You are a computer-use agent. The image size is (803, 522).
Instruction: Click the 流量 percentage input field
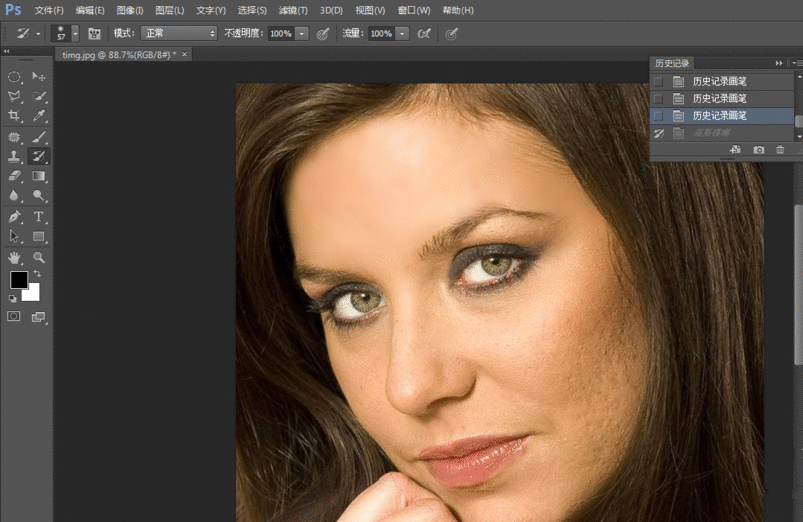tap(381, 33)
